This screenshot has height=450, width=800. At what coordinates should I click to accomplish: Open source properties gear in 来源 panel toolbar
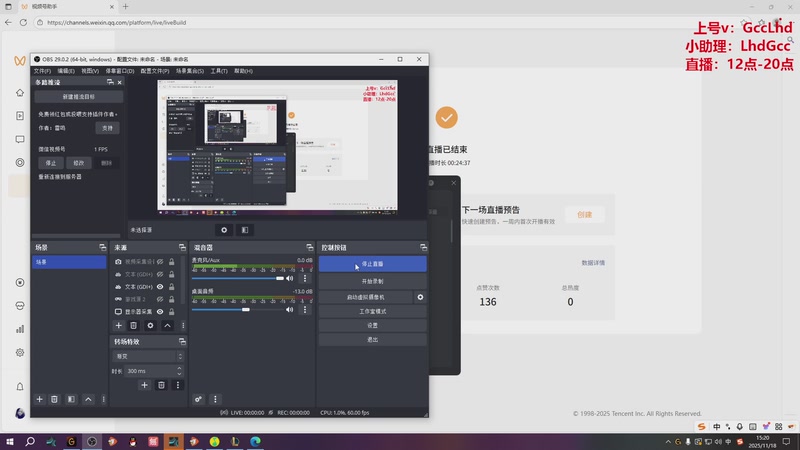[x=150, y=326]
